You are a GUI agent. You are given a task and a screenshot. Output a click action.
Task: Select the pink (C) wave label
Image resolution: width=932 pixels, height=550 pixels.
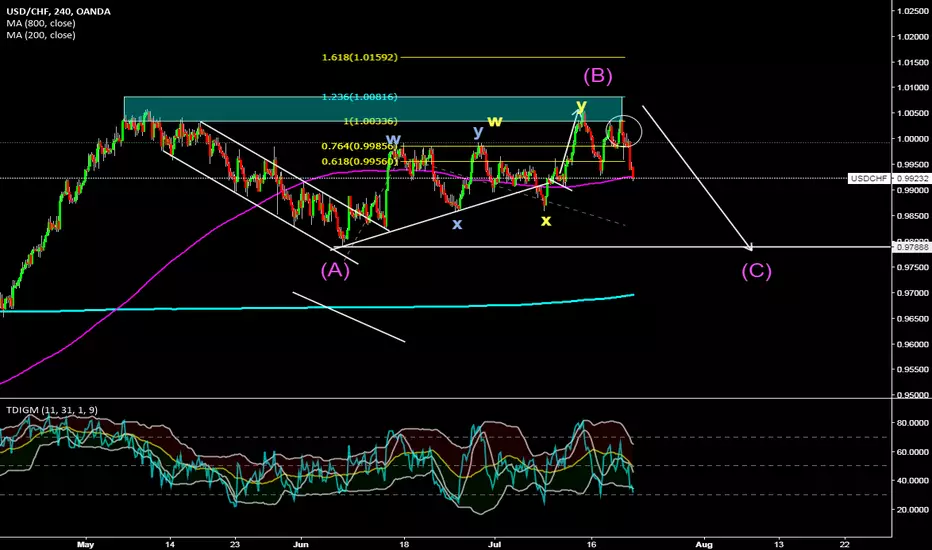point(756,271)
